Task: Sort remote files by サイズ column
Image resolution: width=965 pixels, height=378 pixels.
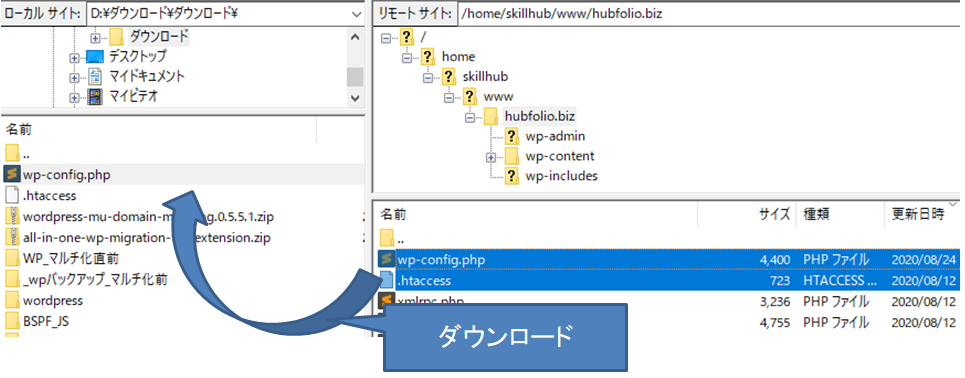Action: (x=746, y=214)
